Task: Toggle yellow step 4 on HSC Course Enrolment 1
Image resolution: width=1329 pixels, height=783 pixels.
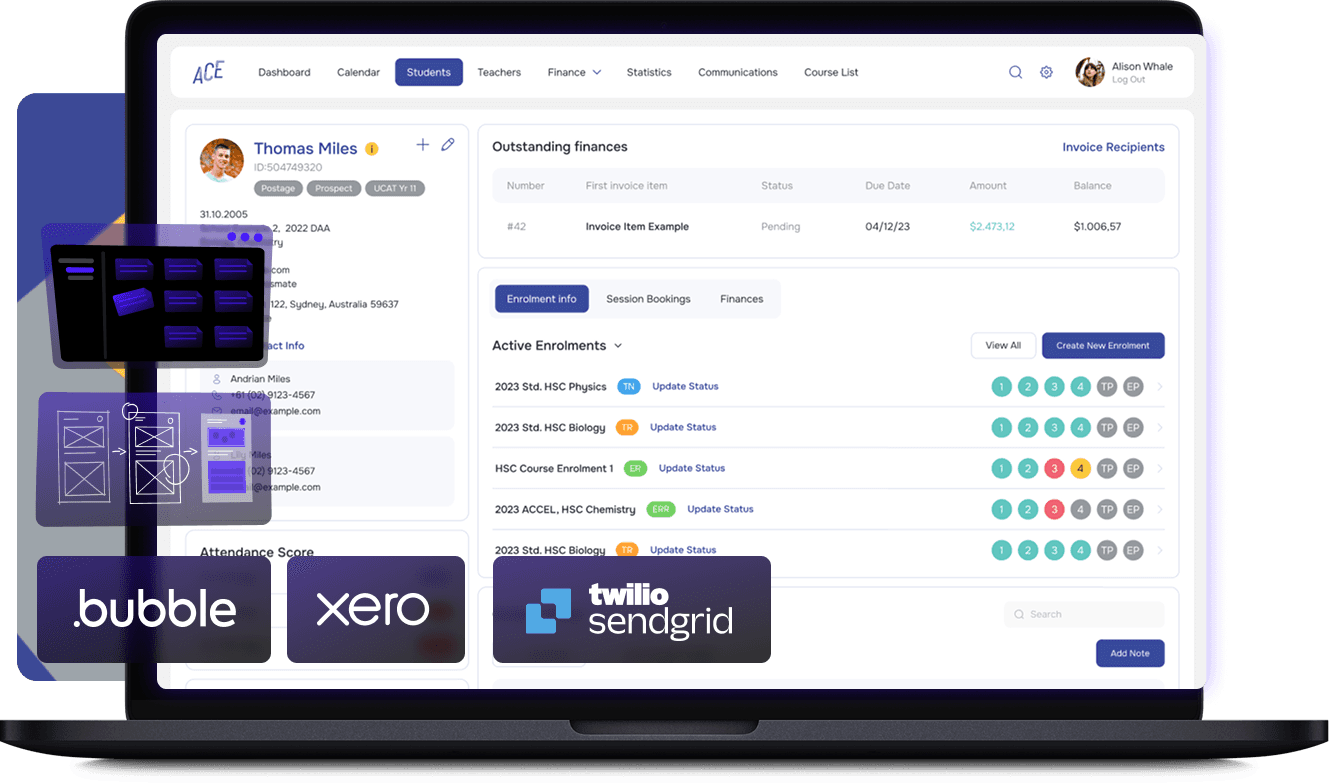Action: click(x=1080, y=468)
